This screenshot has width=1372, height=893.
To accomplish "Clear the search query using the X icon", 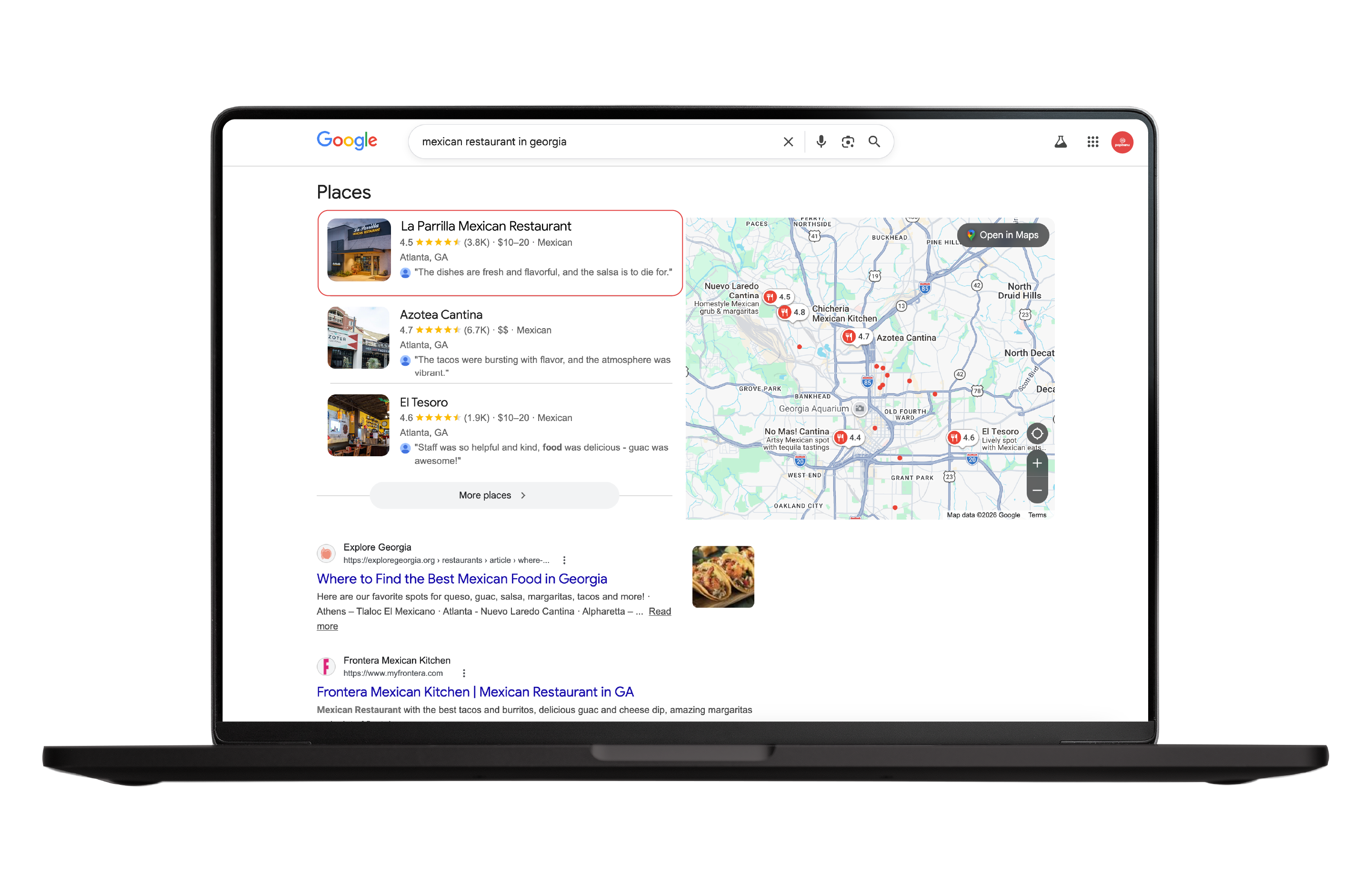I will (x=788, y=141).
